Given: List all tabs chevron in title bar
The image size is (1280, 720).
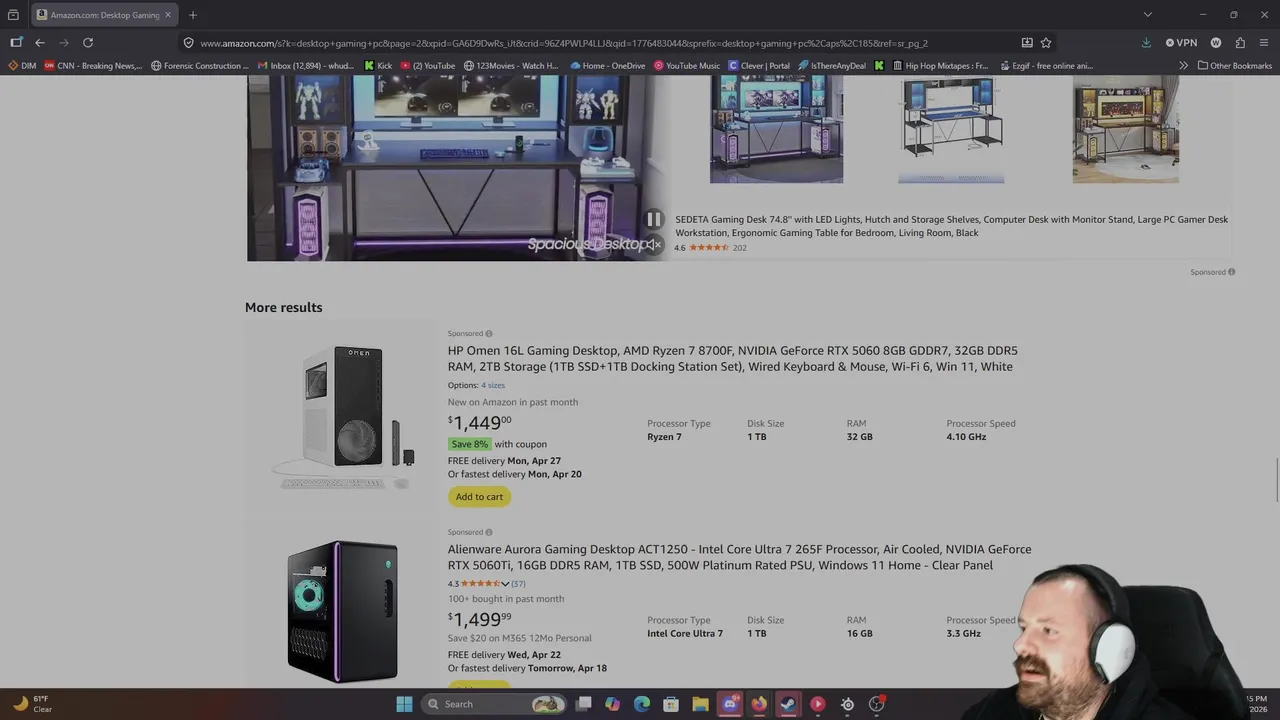Looking at the screenshot, I should tap(1148, 15).
